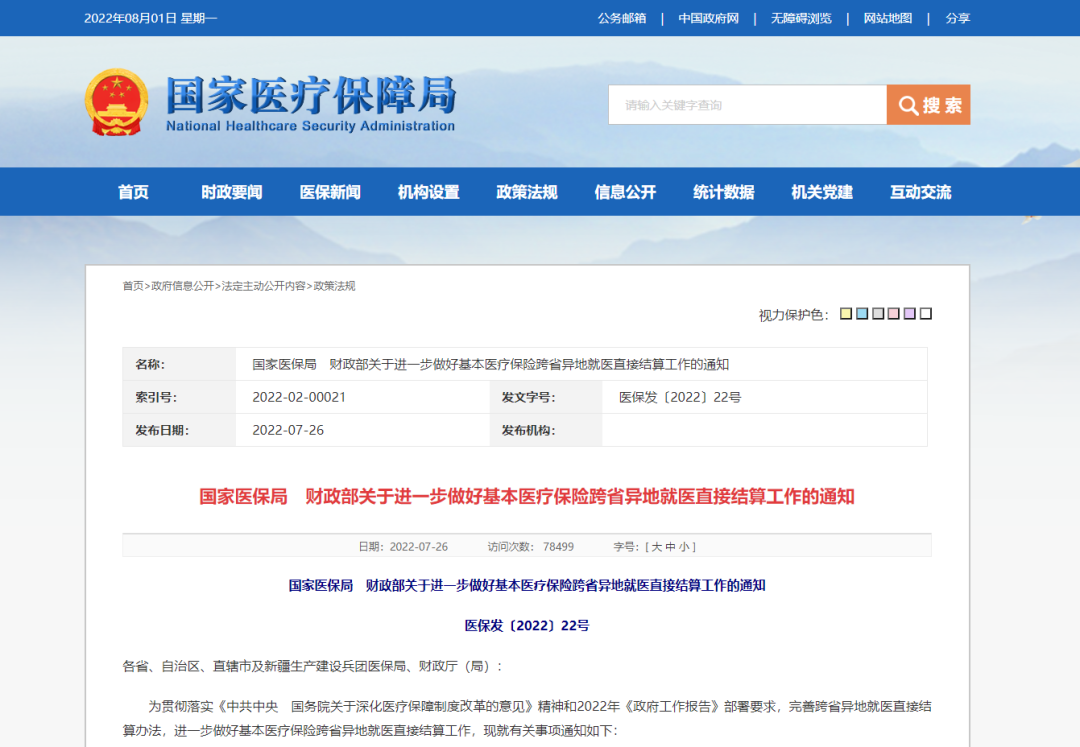
Task: Select the pink eye-protection color swatch
Action: coord(893,314)
